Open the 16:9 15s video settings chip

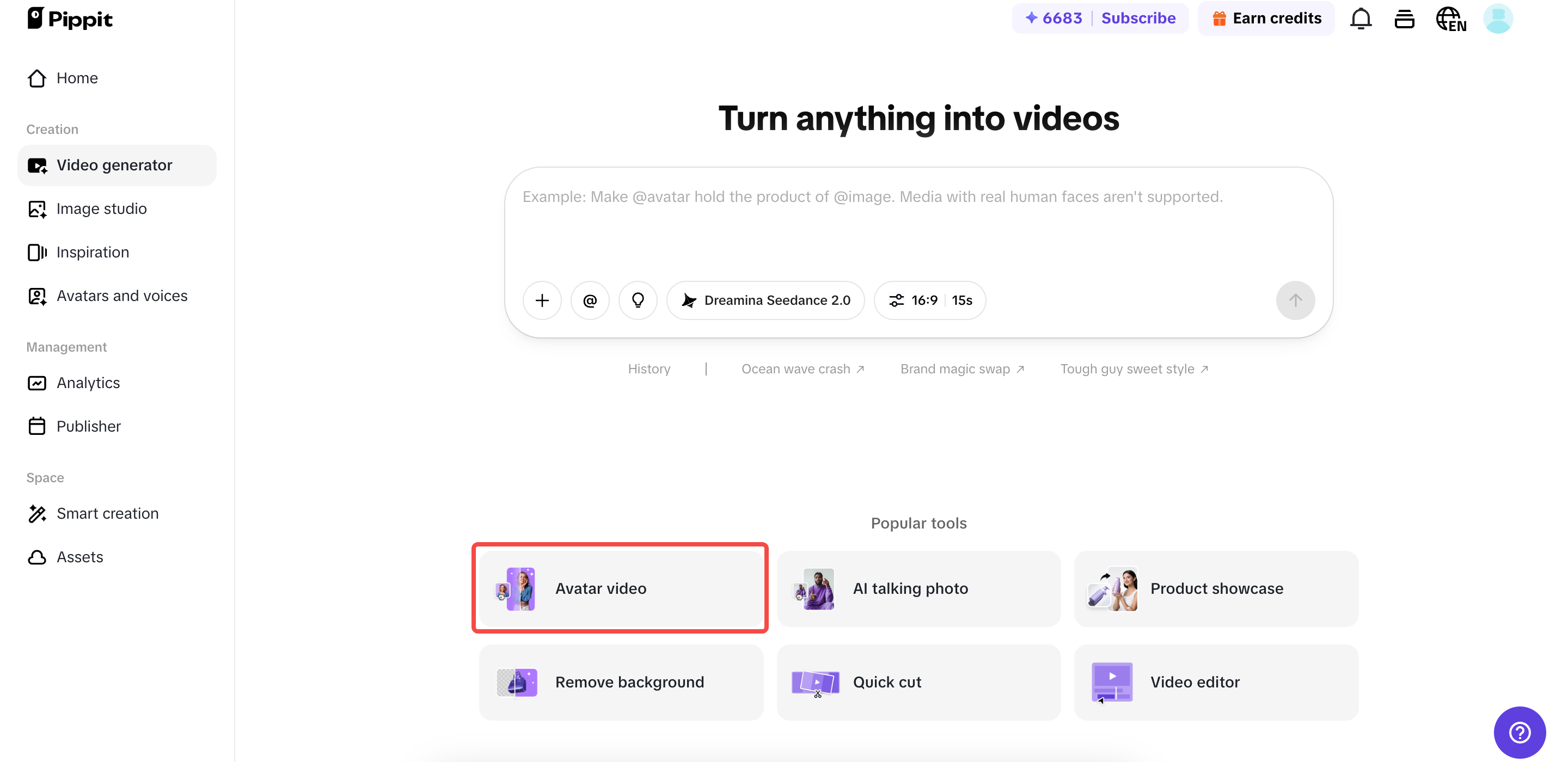click(x=929, y=300)
